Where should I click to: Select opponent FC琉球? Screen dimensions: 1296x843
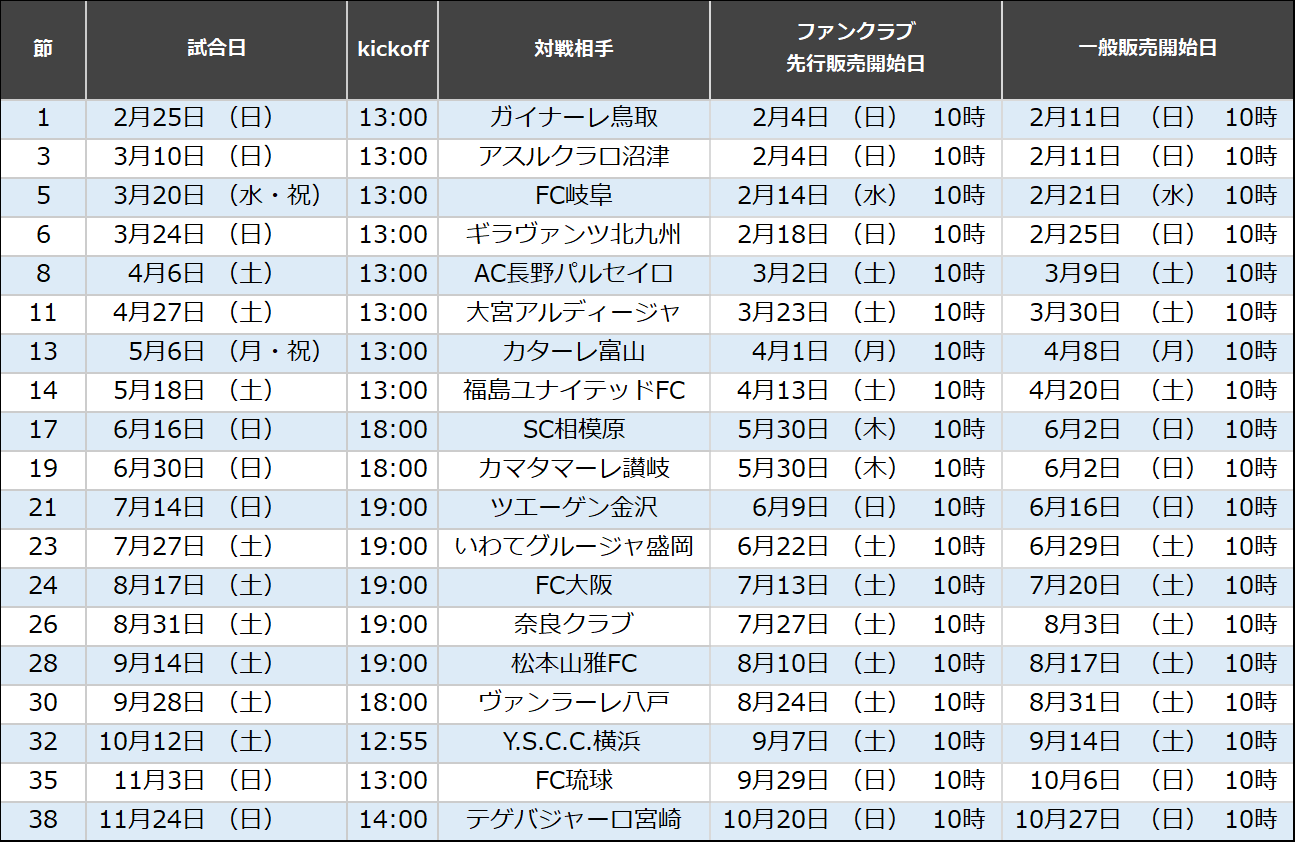(574, 781)
